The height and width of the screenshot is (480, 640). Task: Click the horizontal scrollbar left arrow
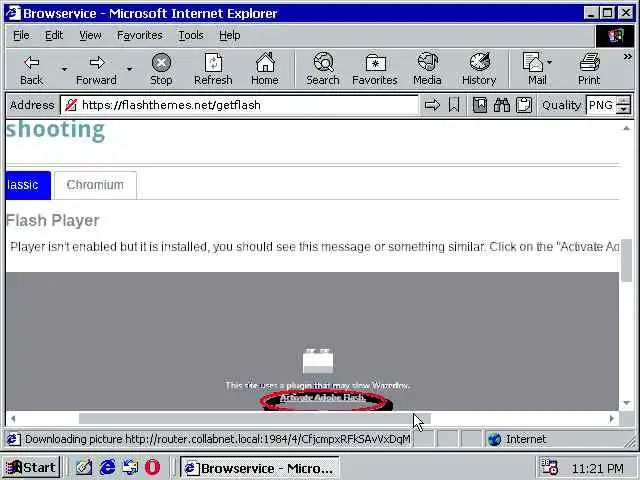[13, 418]
